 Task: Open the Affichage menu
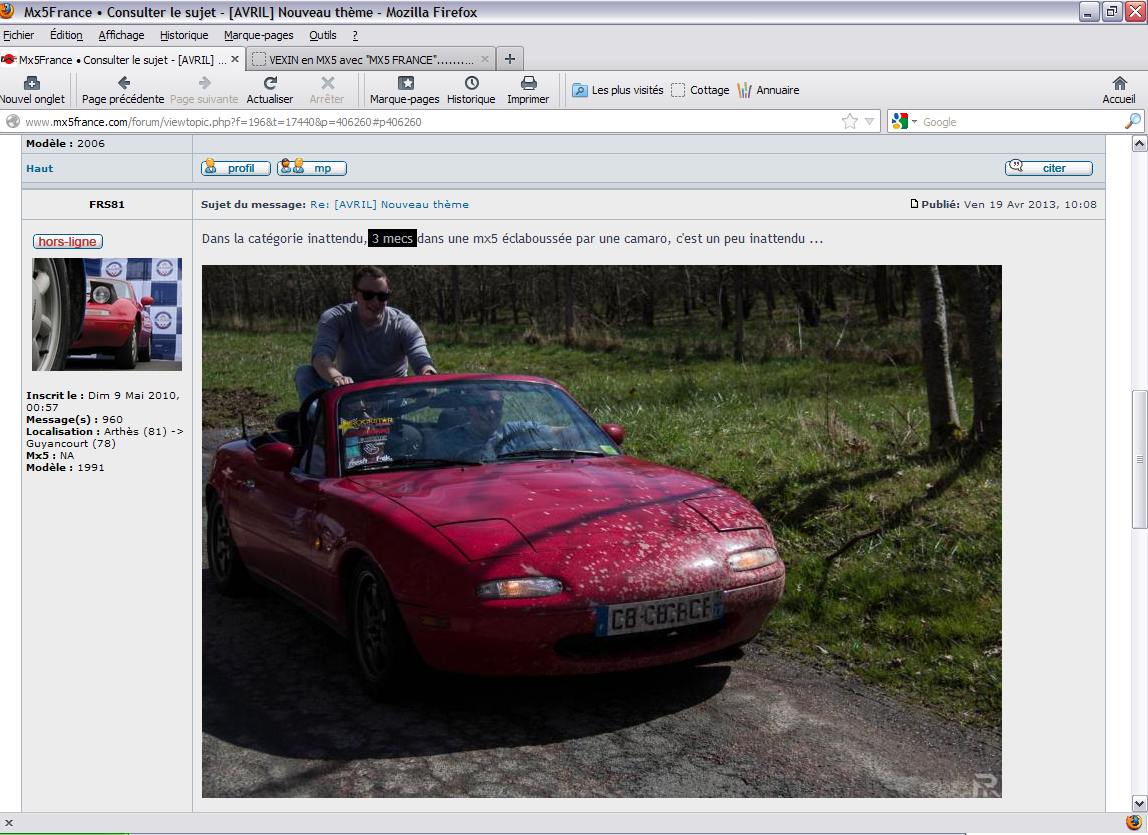tap(121, 35)
